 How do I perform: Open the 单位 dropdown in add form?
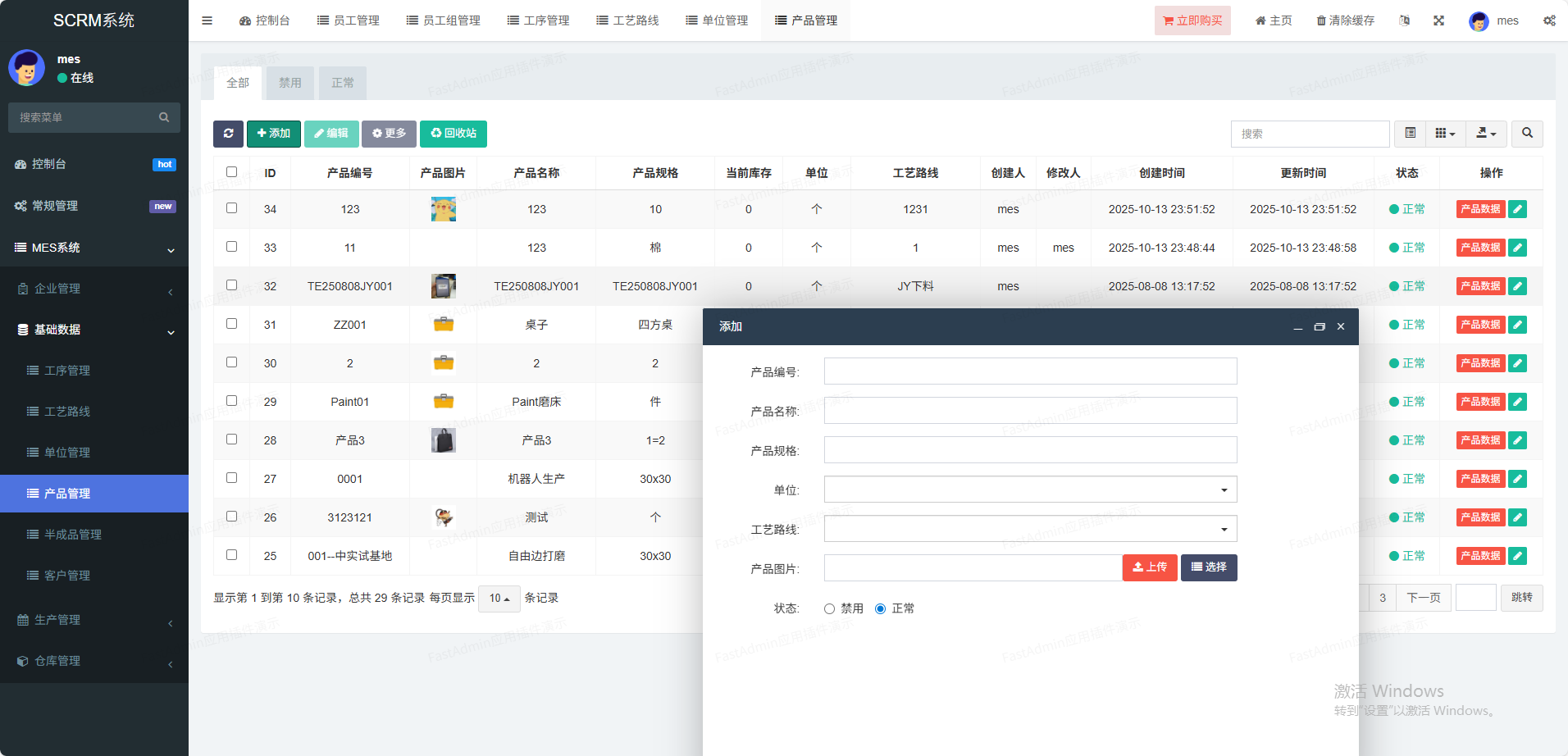pyautogui.click(x=1030, y=490)
